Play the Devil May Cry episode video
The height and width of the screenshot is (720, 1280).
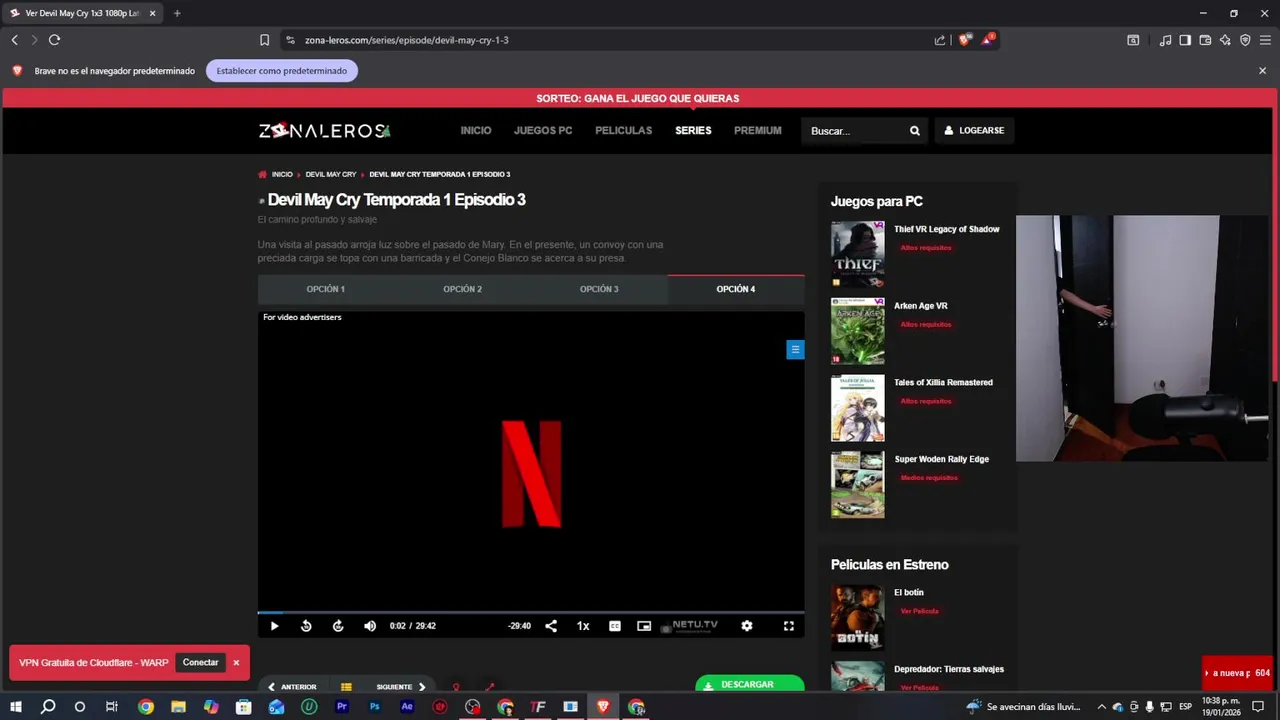274,626
